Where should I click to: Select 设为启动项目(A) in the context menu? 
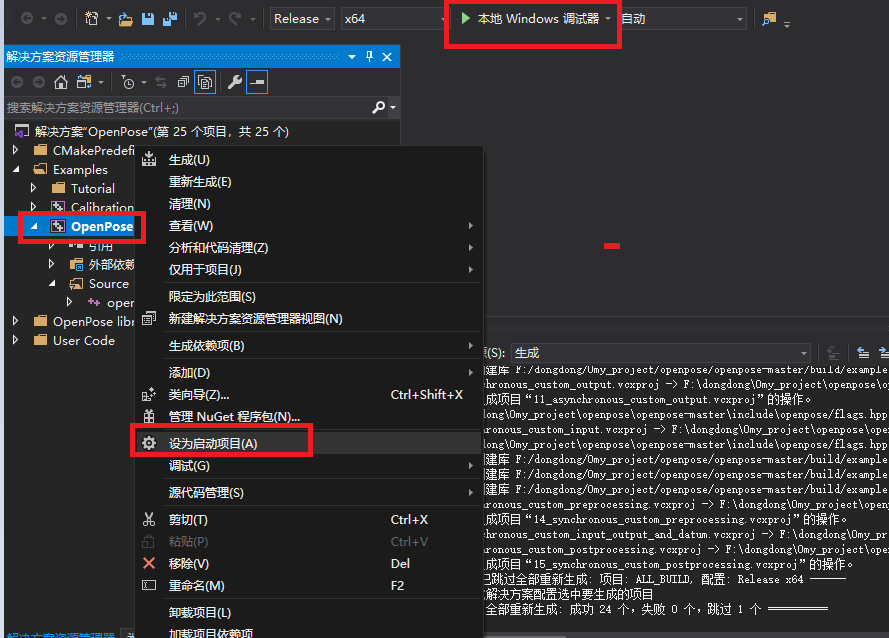[x=308, y=443]
